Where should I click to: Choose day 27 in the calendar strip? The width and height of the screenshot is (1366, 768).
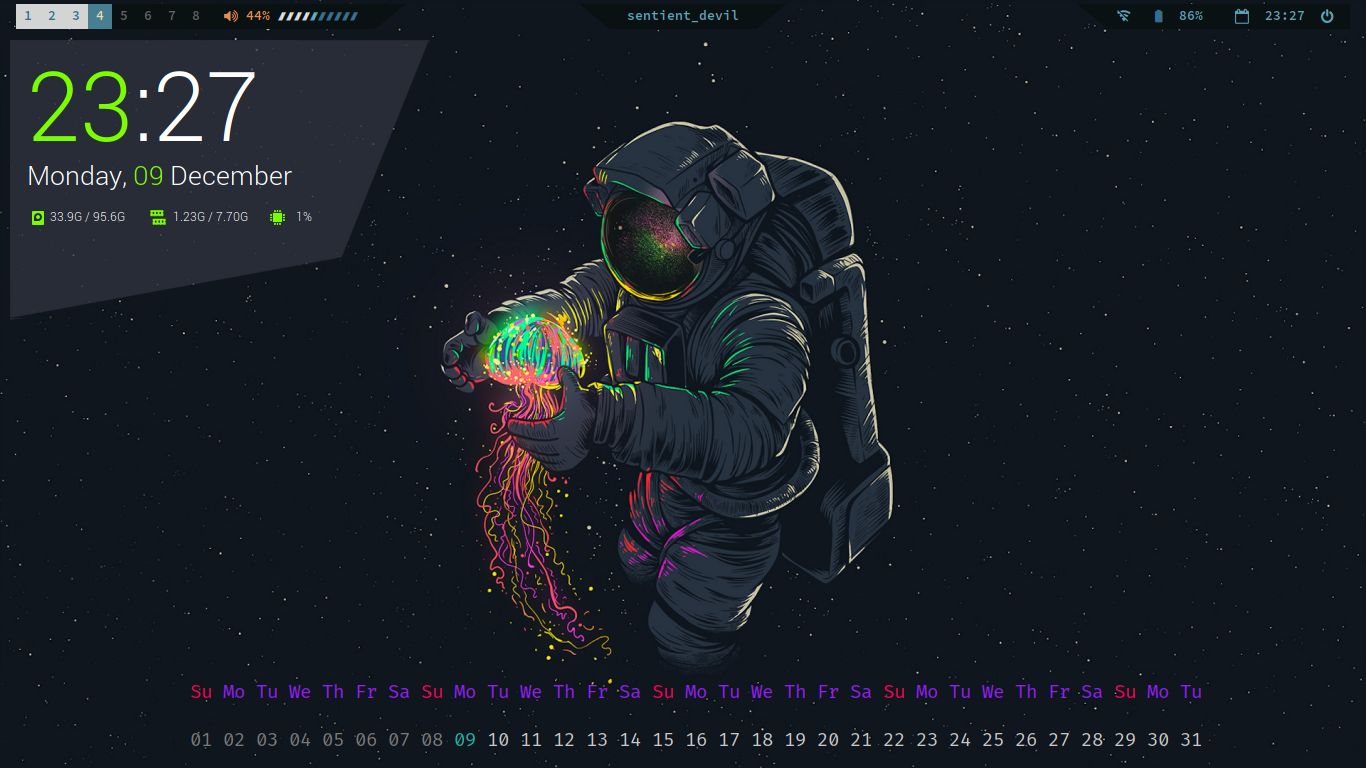tap(1059, 740)
